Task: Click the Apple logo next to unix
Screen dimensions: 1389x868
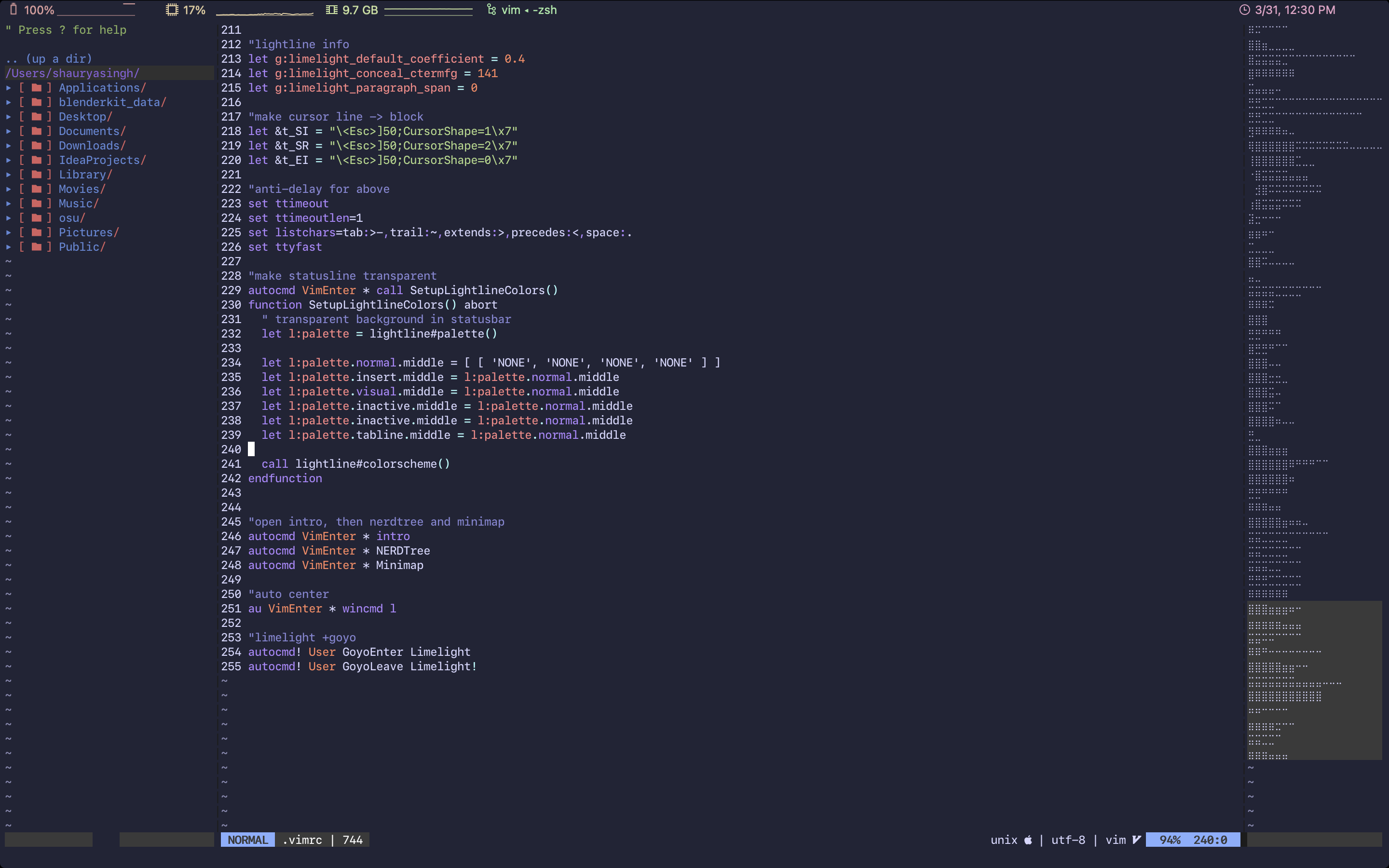Action: click(1028, 839)
